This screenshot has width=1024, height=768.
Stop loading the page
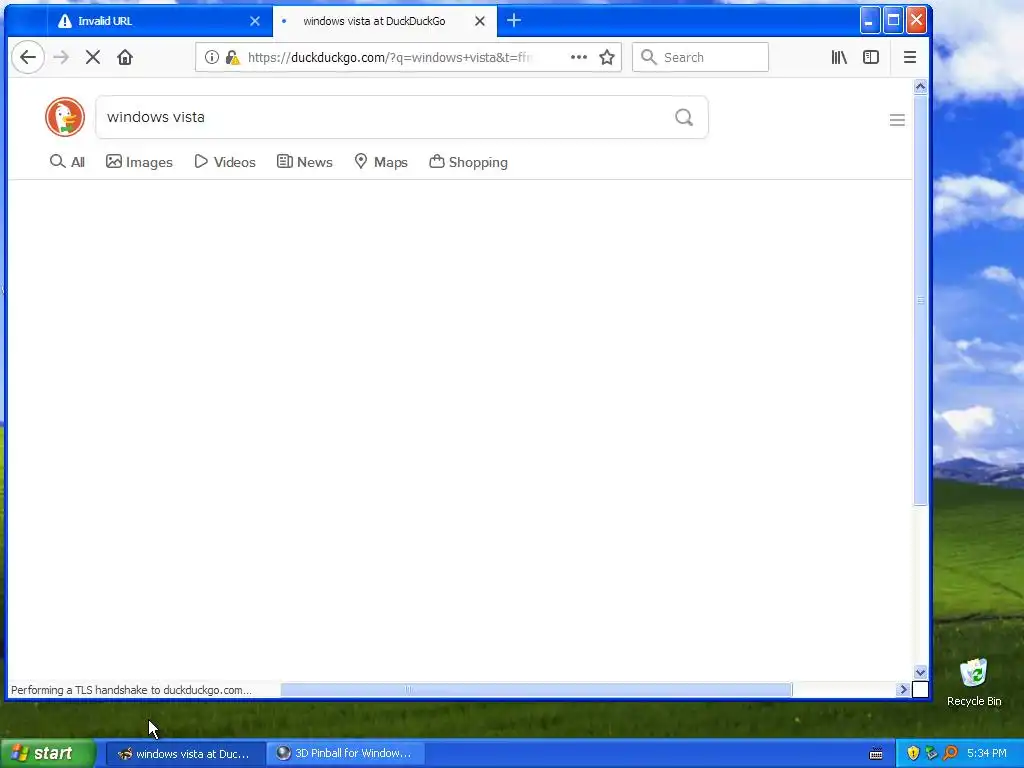pyautogui.click(x=93, y=57)
